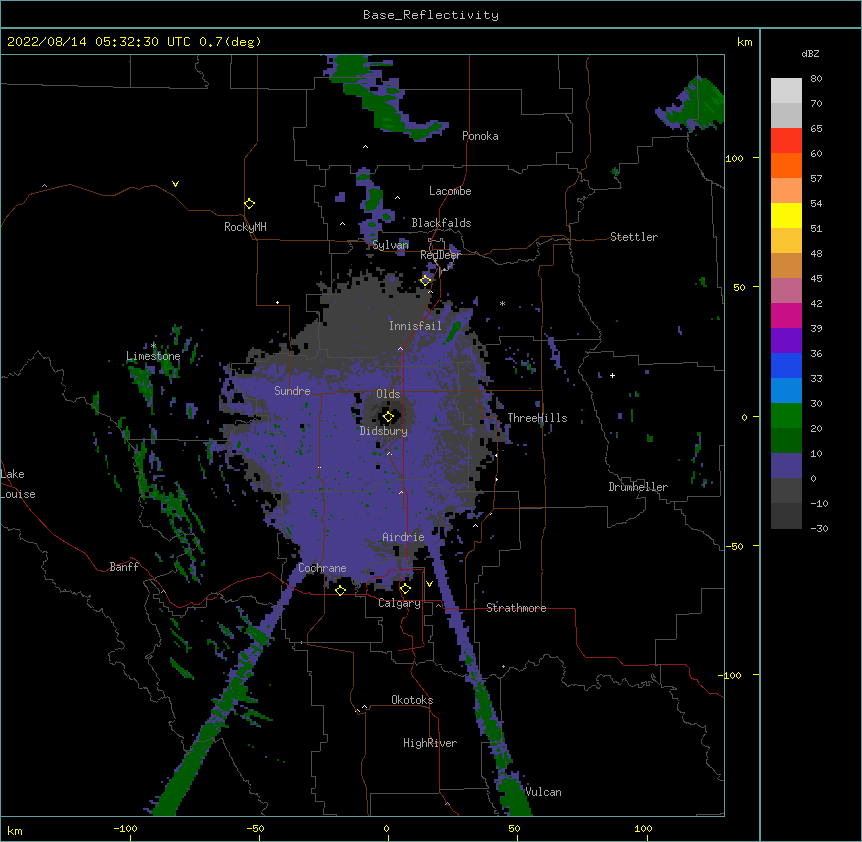Viewport: 862px width, 842px height.
Task: Select the radar site diamond between Olds and Didsbury
Action: click(x=388, y=417)
